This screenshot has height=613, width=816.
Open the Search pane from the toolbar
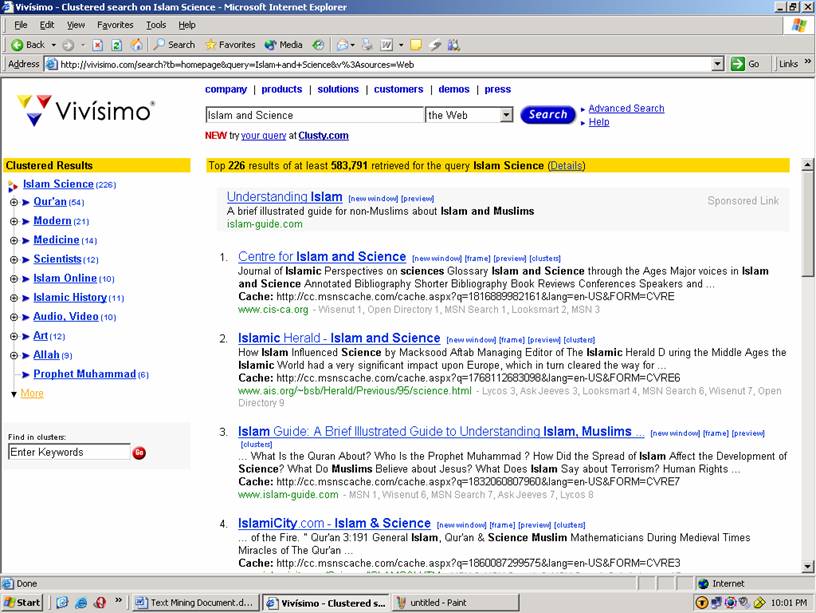(174, 45)
